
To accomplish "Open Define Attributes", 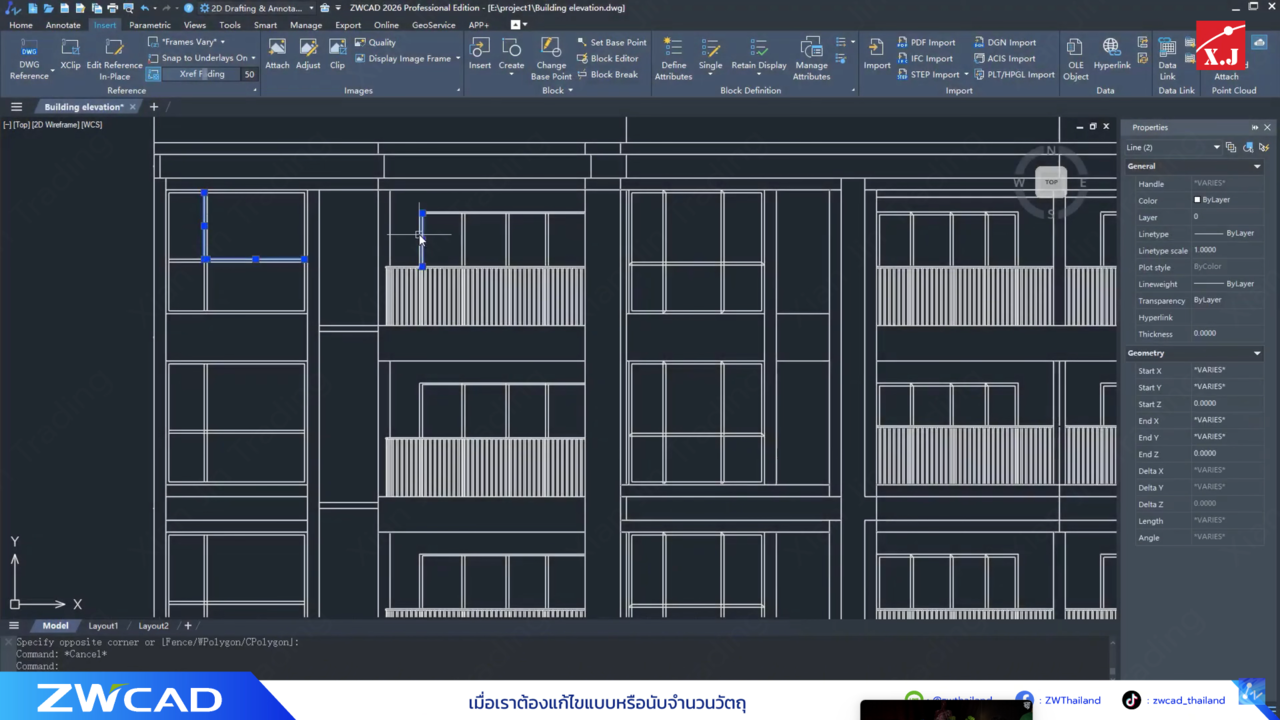I will 673,59.
